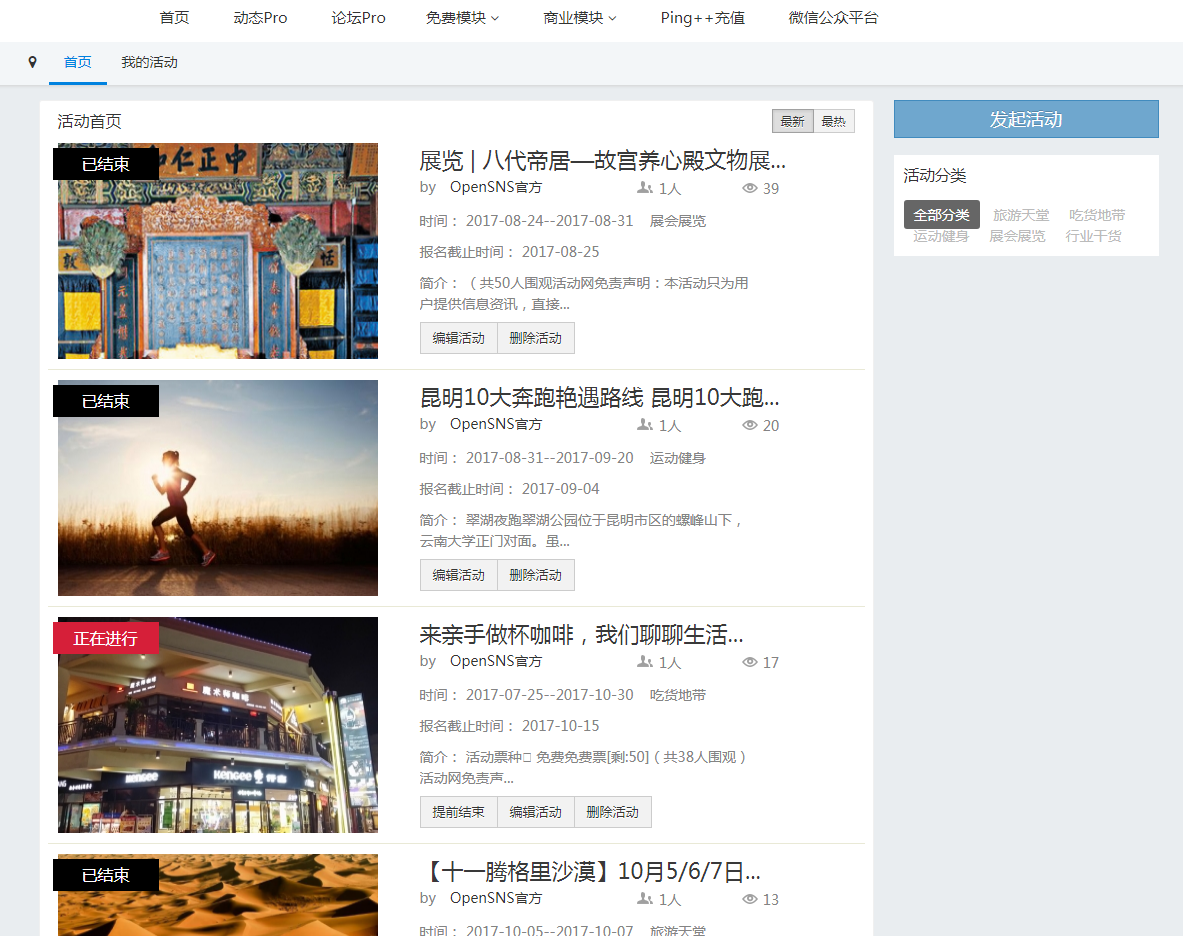Open 昆明10大奔跑艳遇路线 event title

[x=599, y=397]
